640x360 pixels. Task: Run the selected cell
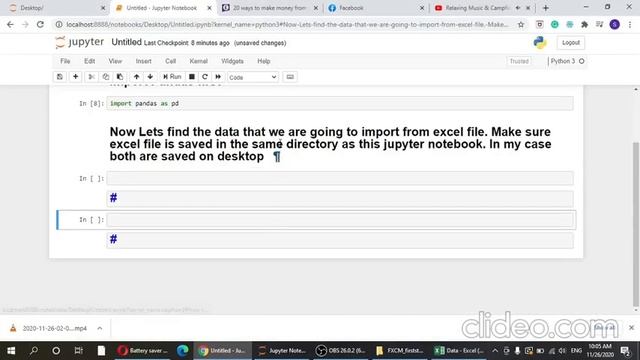click(172, 77)
